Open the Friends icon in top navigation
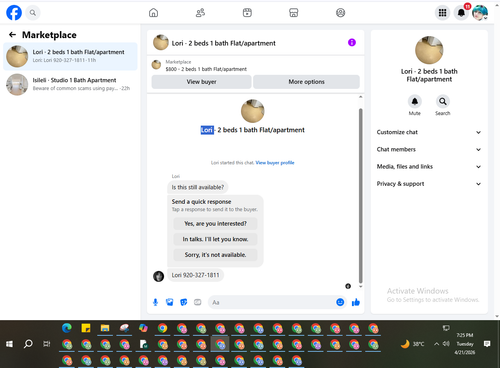The width and height of the screenshot is (500, 368). 200,13
